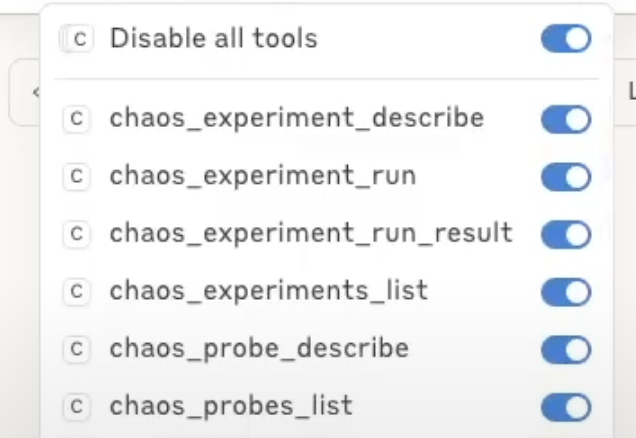
Task: Switch off the chaos_experiment_run_result toggle
Action: click(566, 234)
